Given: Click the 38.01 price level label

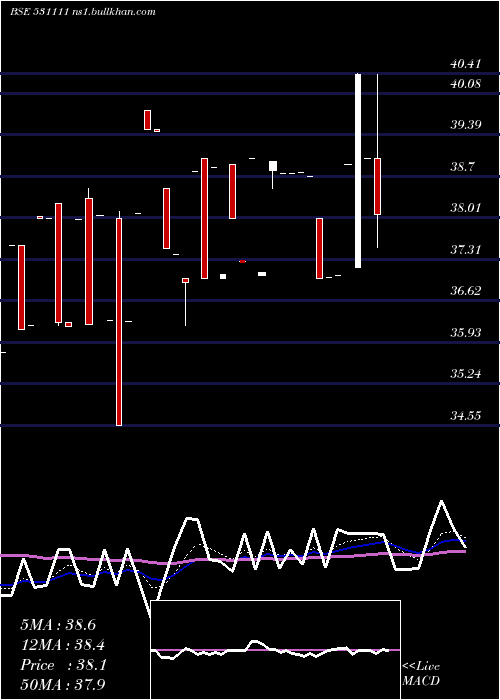Looking at the screenshot, I should click(466, 208).
